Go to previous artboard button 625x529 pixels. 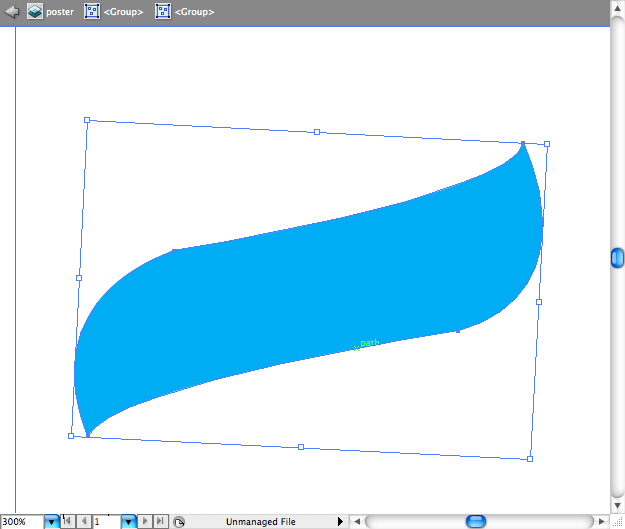click(x=84, y=521)
